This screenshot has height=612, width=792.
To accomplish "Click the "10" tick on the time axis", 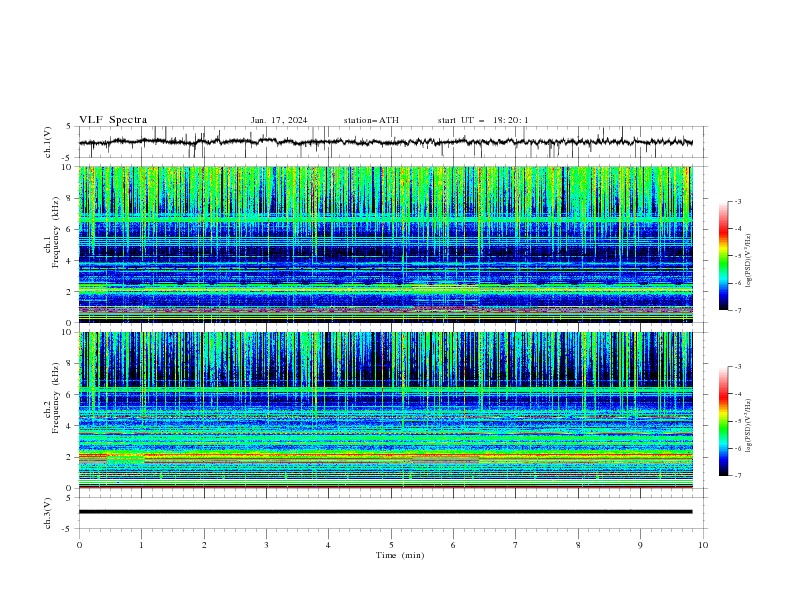I will tap(703, 545).
